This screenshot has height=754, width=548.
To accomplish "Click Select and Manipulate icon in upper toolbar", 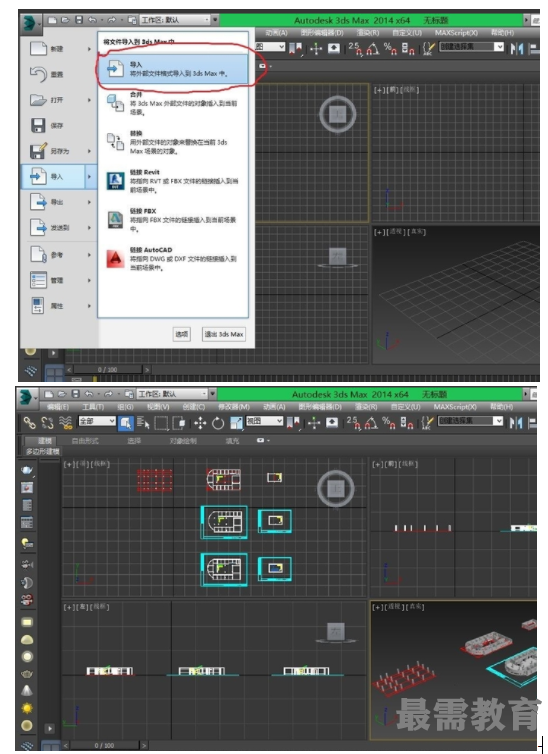I will click(x=316, y=49).
